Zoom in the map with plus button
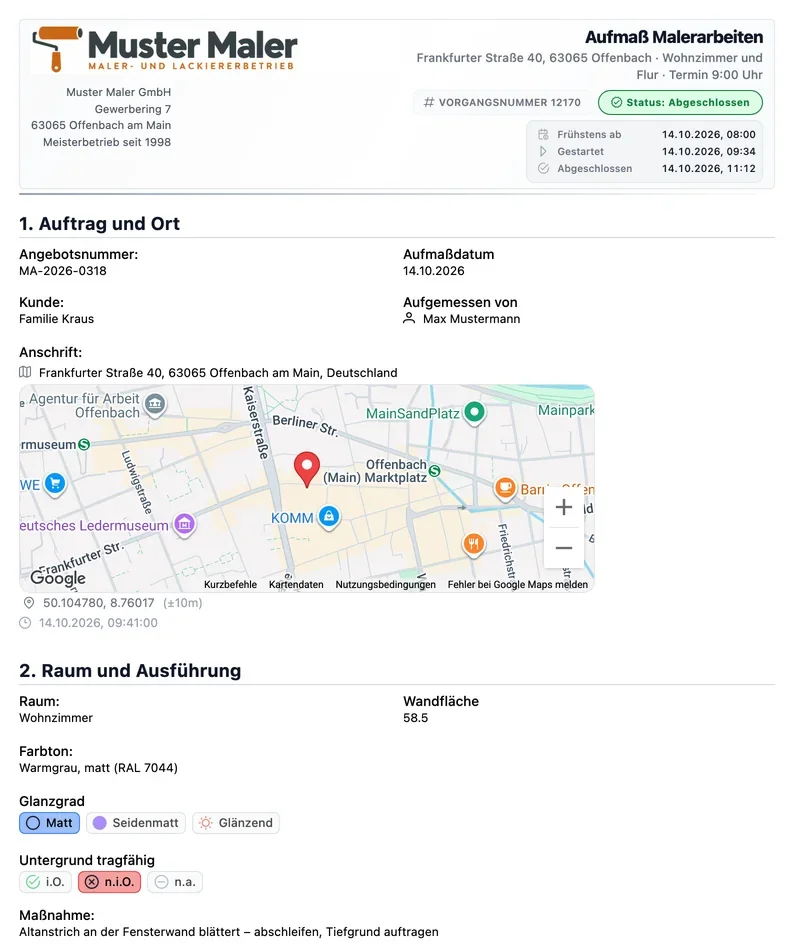Image resolution: width=794 pixels, height=951 pixels. coord(564,507)
